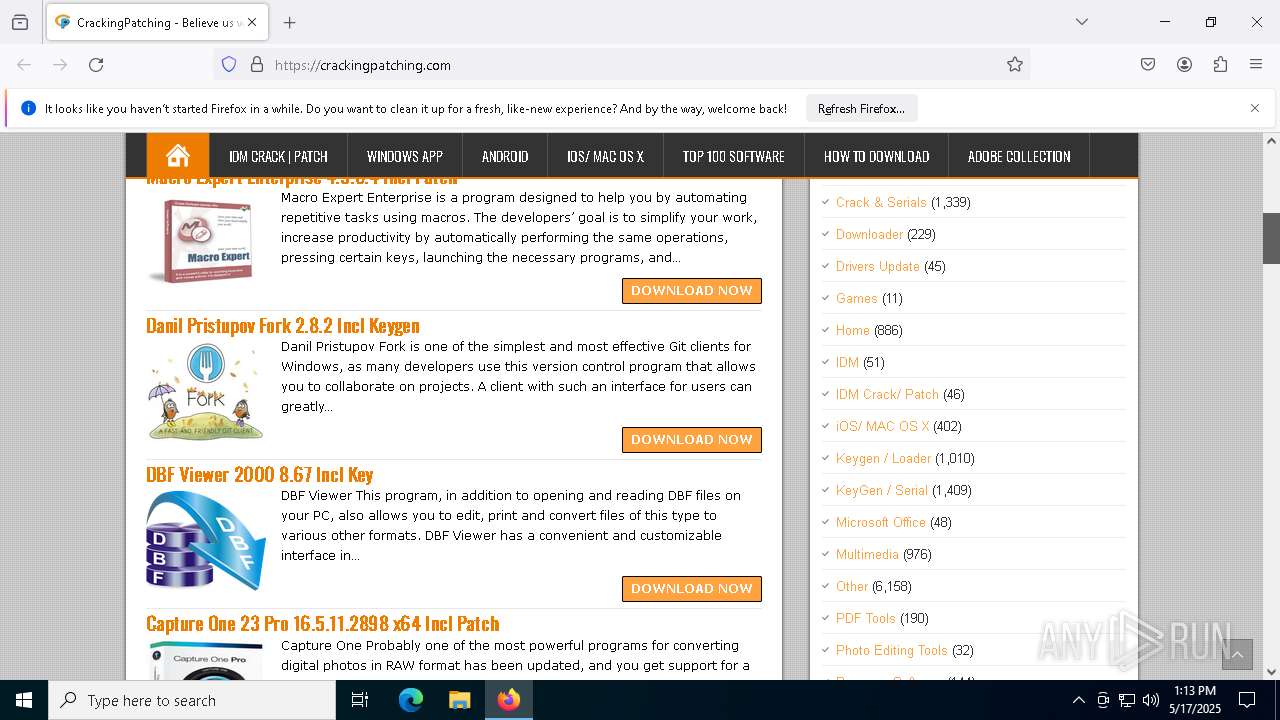Open the Home category link in sidebar
Screen dimensions: 1280x720
click(853, 330)
